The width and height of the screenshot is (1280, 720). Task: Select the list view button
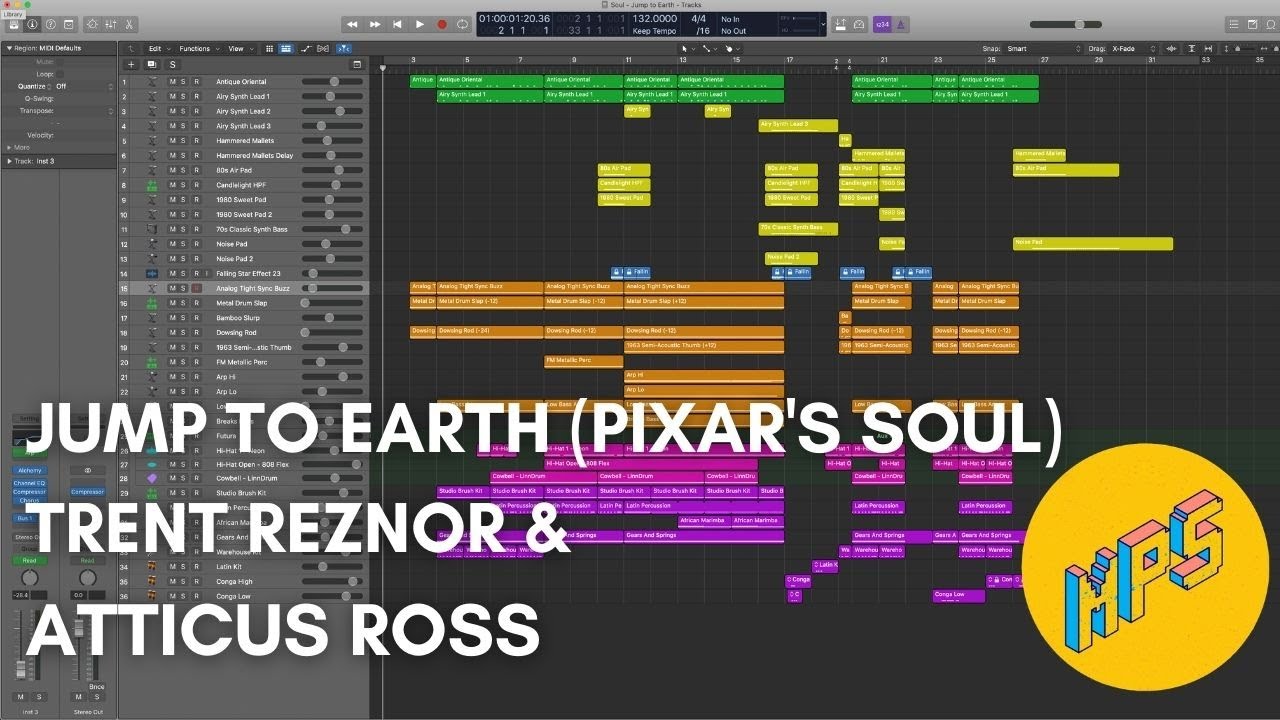tap(286, 48)
